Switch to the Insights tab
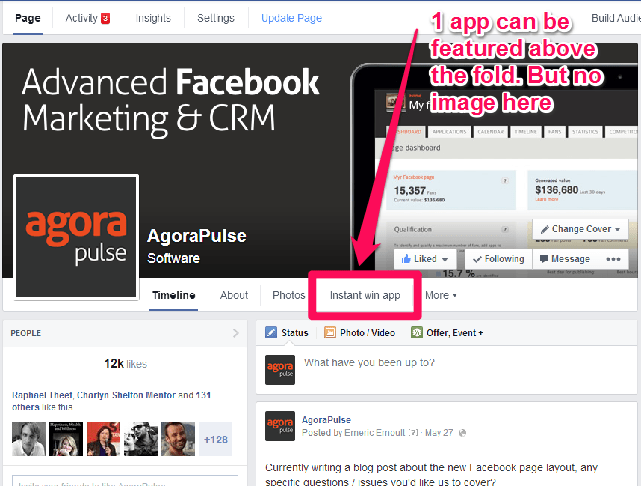 point(153,18)
